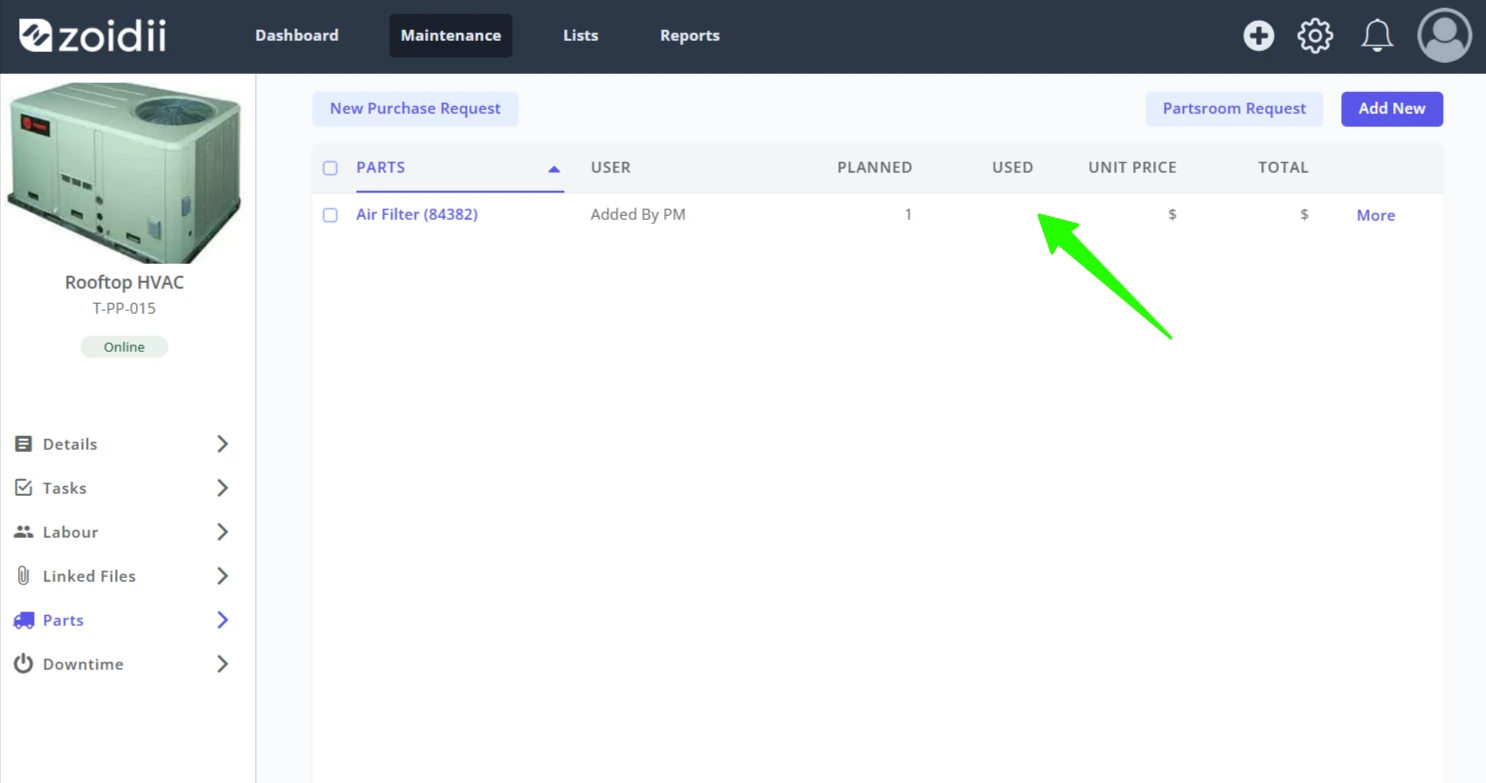Expand Downtime chevron arrow
The height and width of the screenshot is (783, 1486).
tap(222, 664)
